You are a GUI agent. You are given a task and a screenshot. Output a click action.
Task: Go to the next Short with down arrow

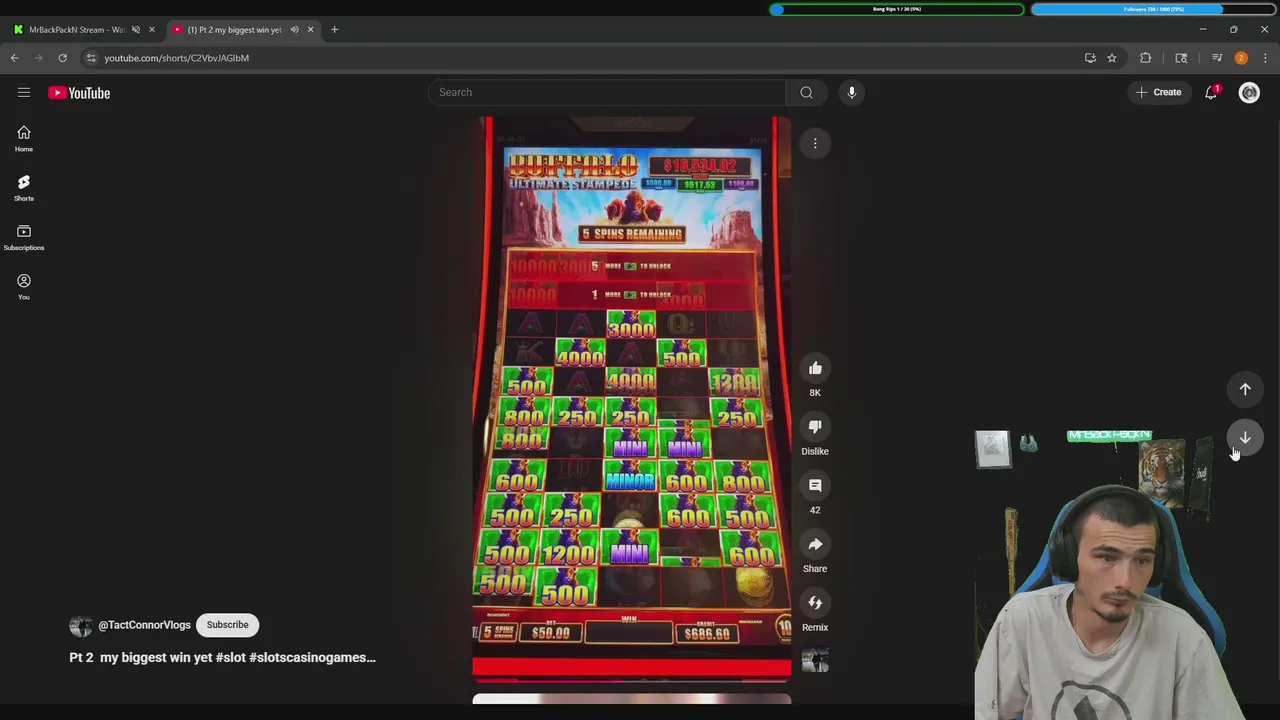pos(1245,437)
